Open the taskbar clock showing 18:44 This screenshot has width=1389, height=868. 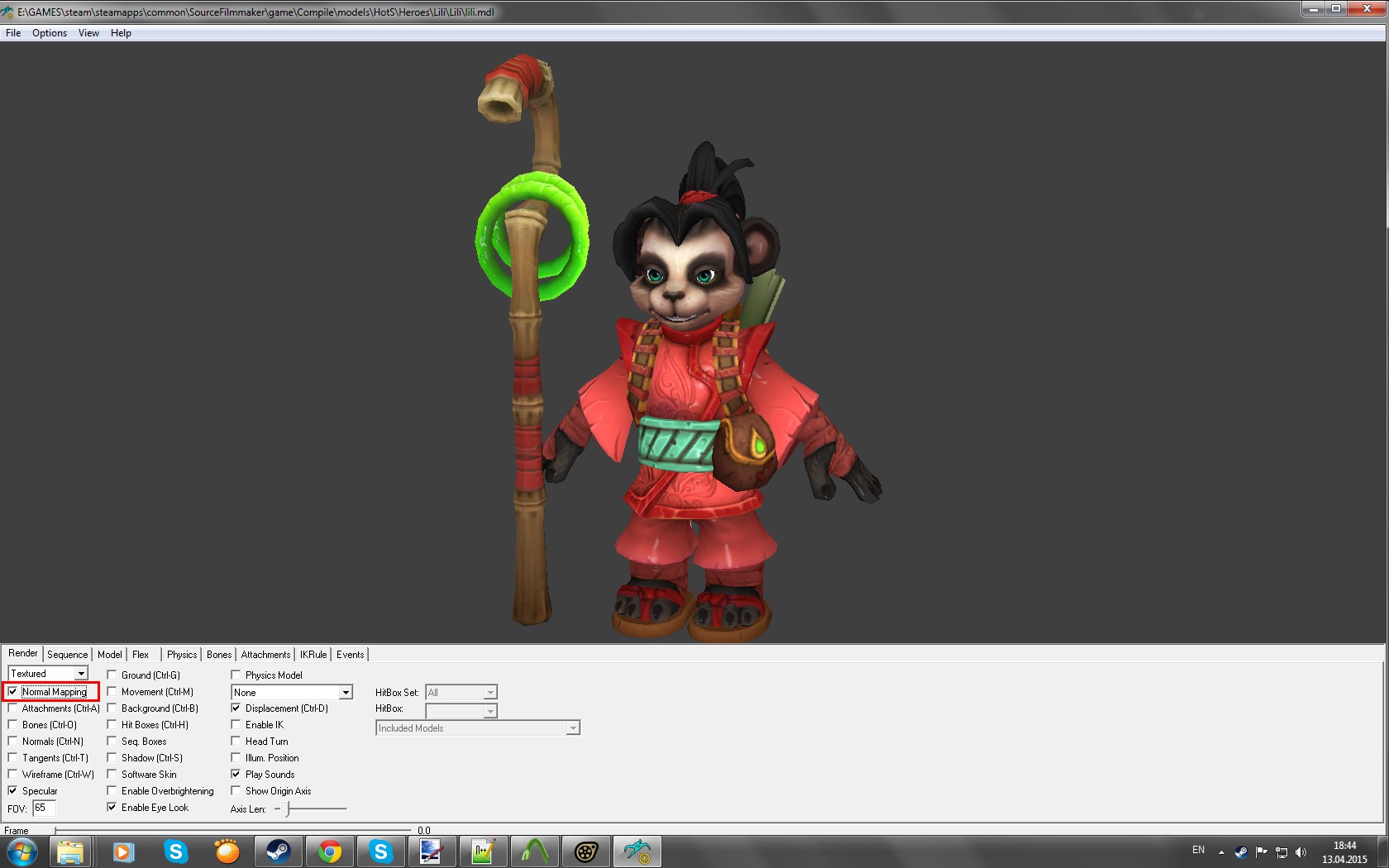1344,852
